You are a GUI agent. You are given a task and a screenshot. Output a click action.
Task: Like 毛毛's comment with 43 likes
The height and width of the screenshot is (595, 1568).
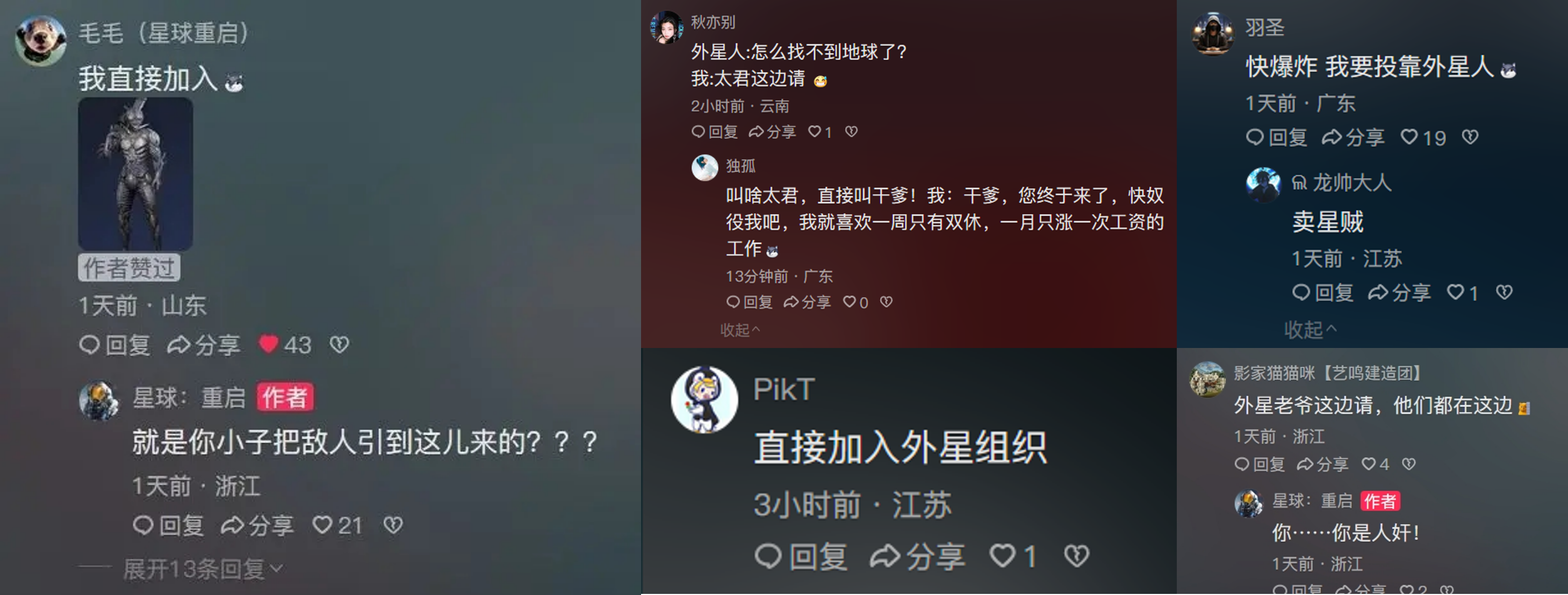click(269, 344)
